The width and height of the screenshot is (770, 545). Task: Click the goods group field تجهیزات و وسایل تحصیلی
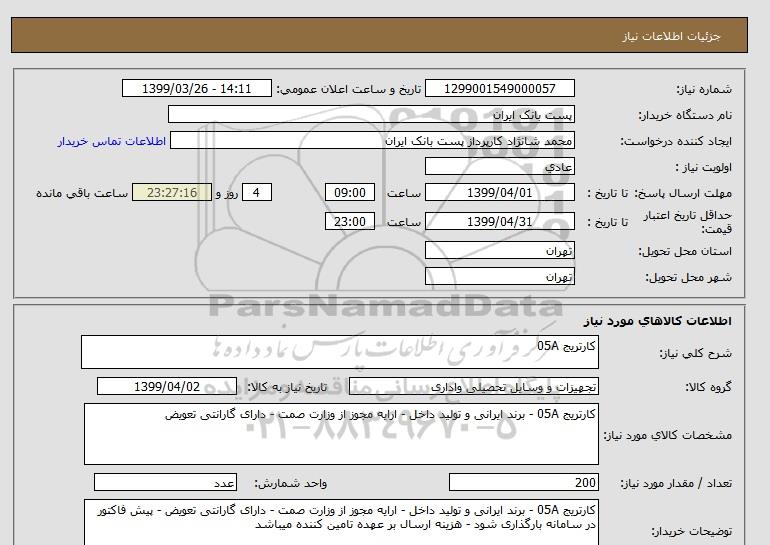pyautogui.click(x=474, y=386)
